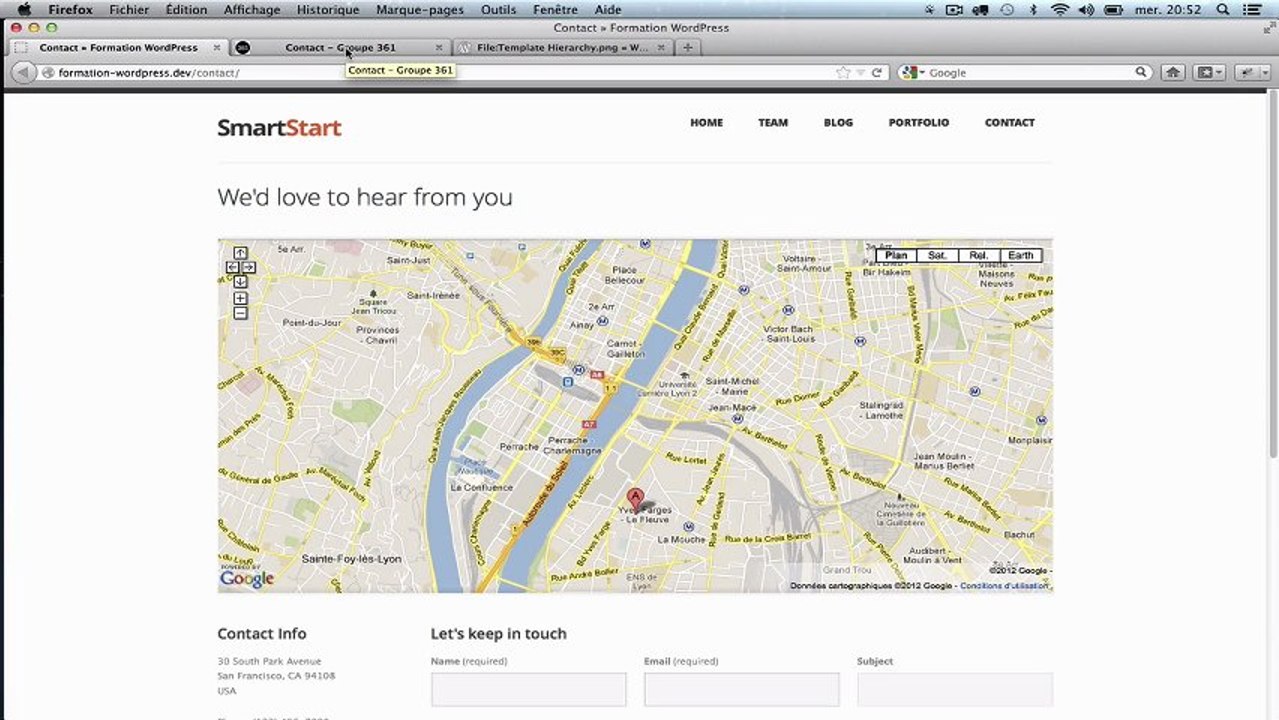Click the battery status icon

click(1113, 9)
